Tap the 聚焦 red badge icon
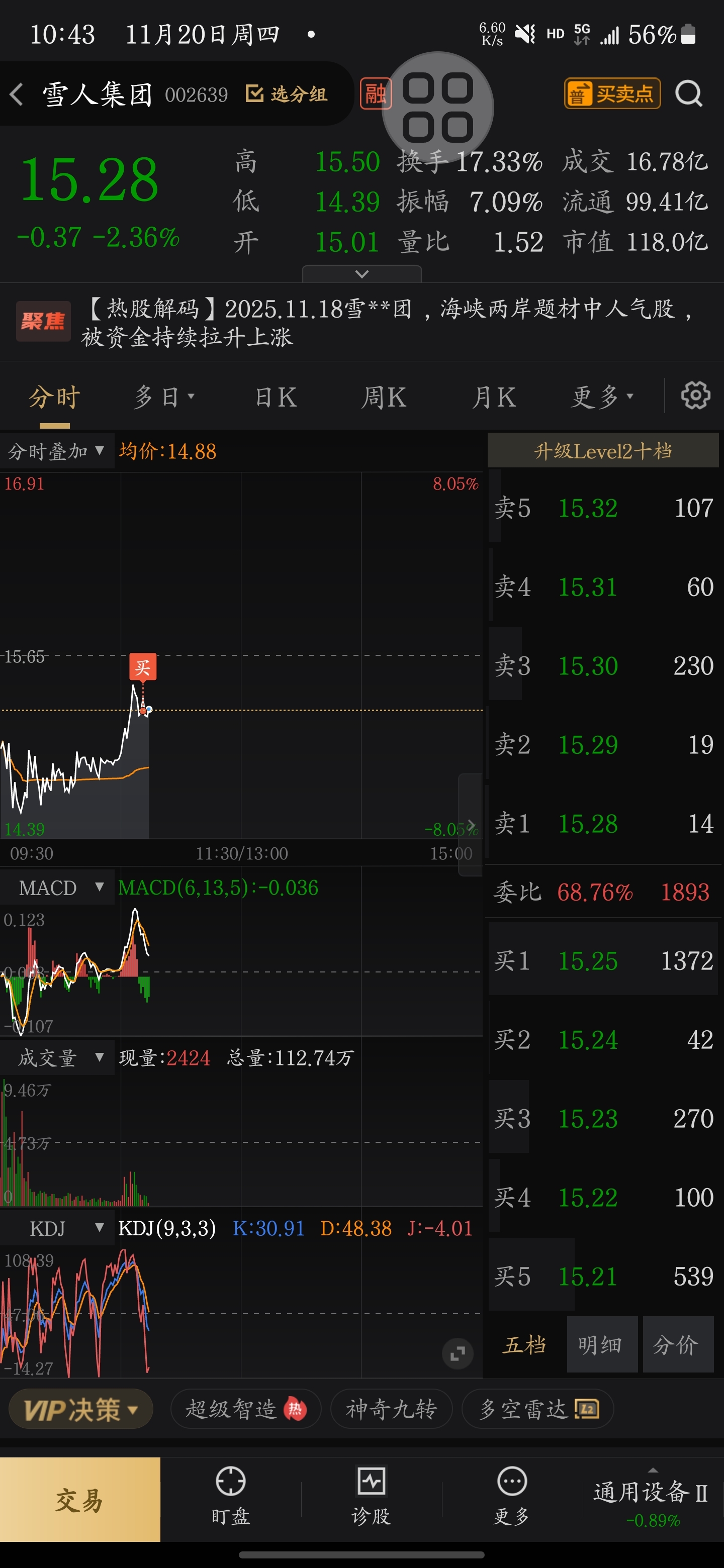724x1568 pixels. pos(43,321)
